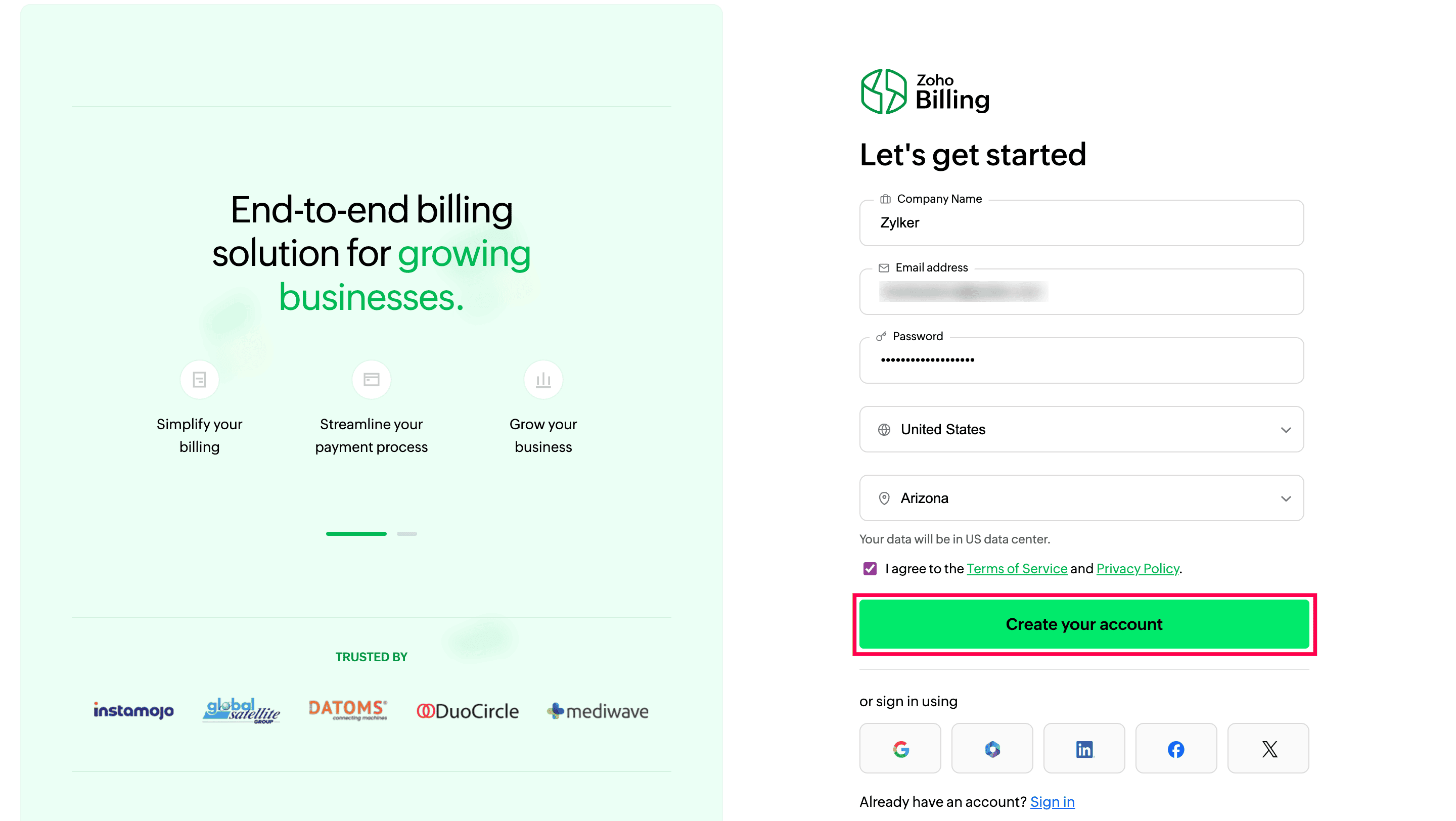The height and width of the screenshot is (821, 1456).
Task: Sign in using the Facebook icon
Action: pyautogui.click(x=1176, y=749)
